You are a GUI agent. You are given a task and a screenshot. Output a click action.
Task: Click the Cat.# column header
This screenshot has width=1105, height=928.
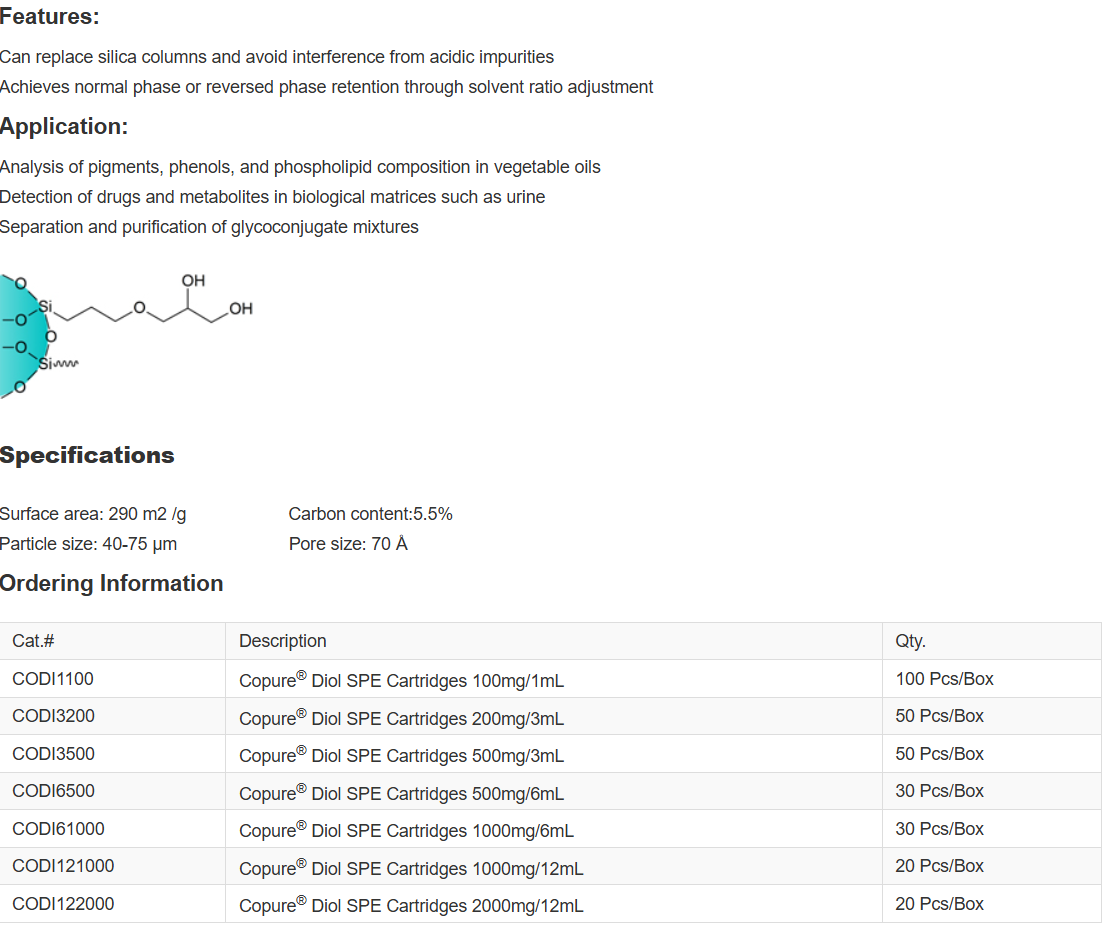coord(33,641)
